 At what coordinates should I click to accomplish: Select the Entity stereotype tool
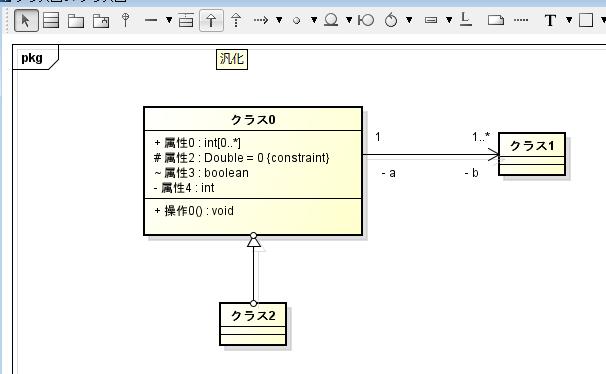point(331,20)
